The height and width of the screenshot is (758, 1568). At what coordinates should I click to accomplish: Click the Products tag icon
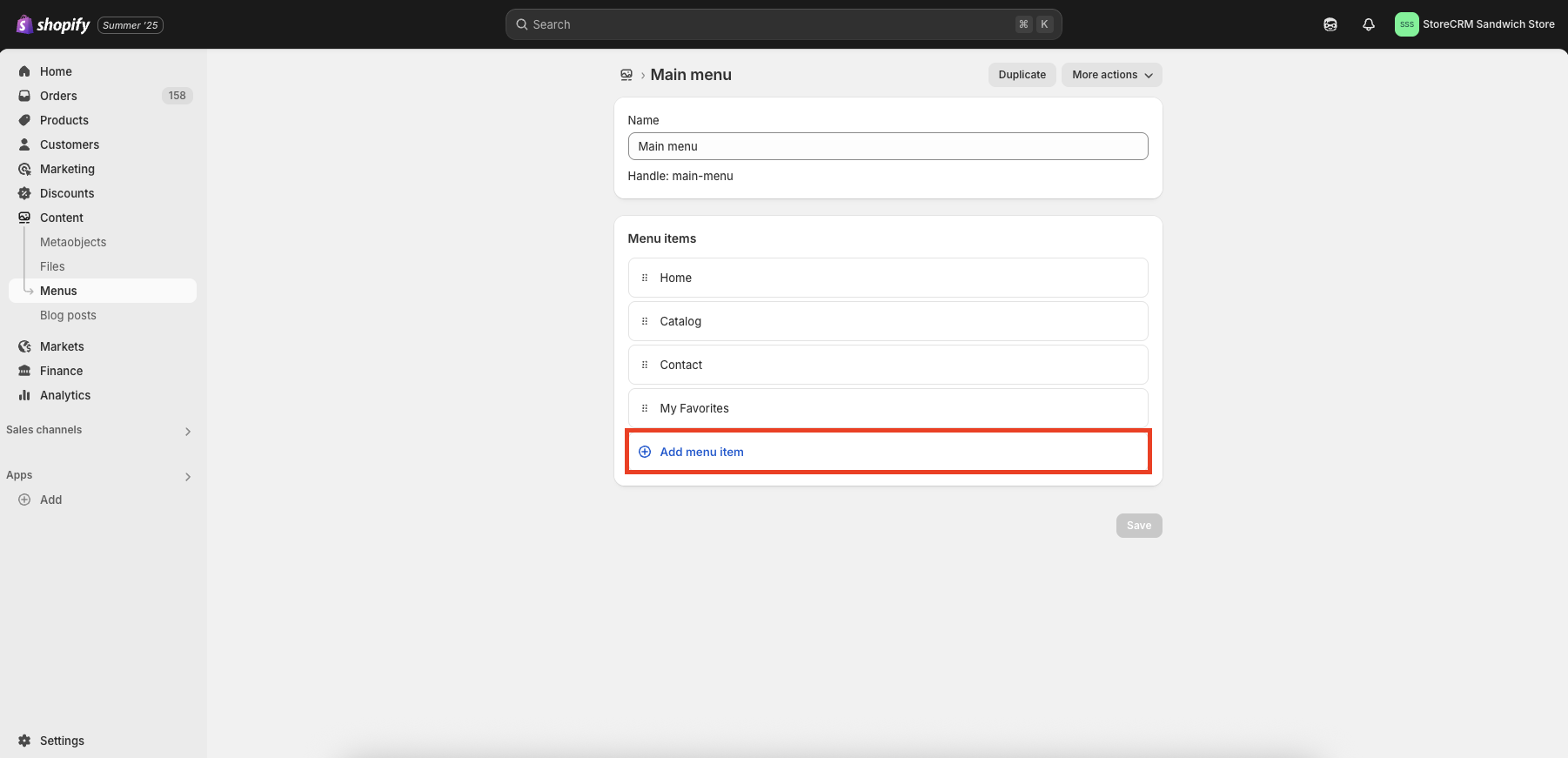tap(24, 120)
